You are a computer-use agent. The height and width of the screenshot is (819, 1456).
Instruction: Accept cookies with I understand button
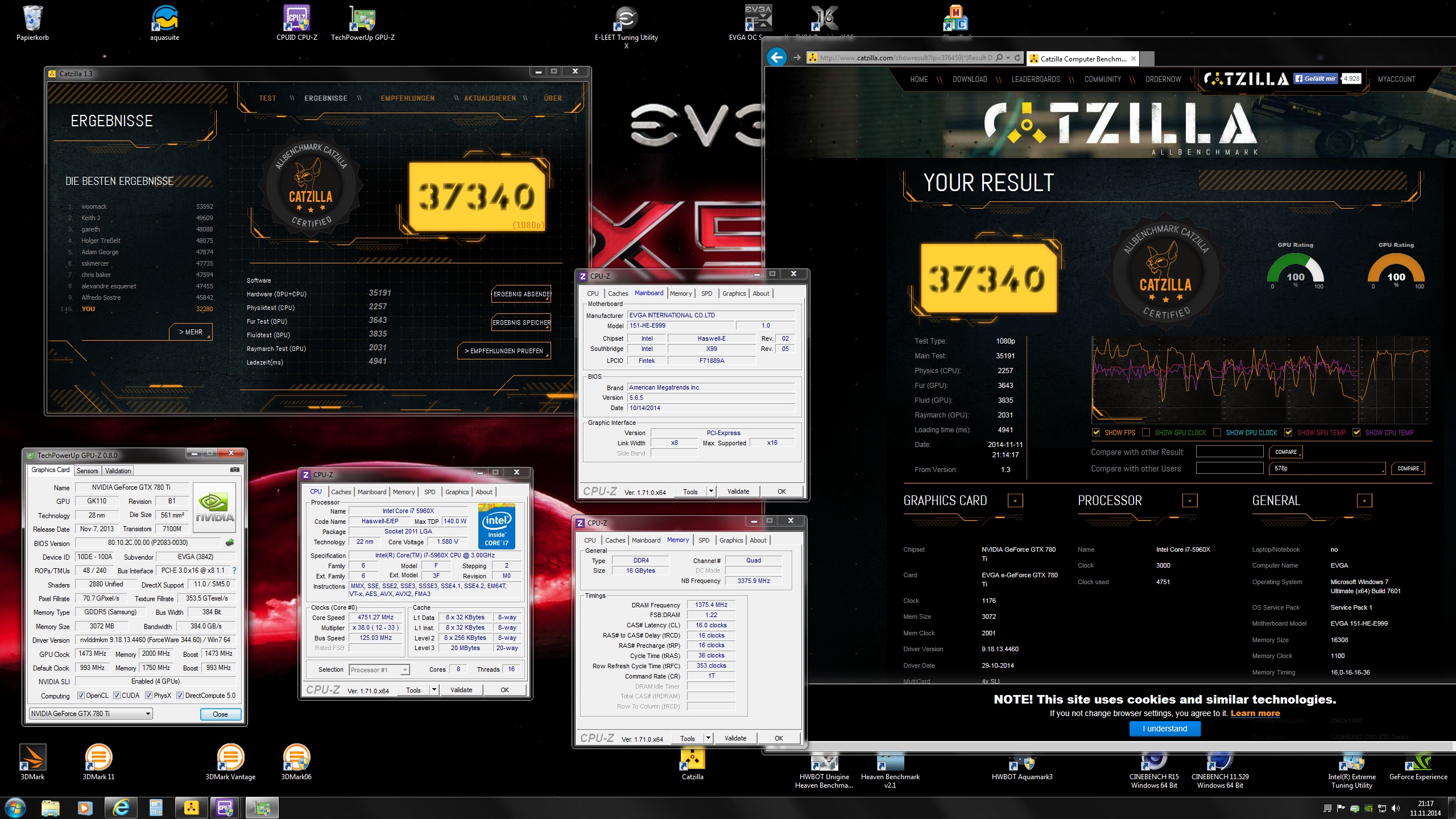1165,729
